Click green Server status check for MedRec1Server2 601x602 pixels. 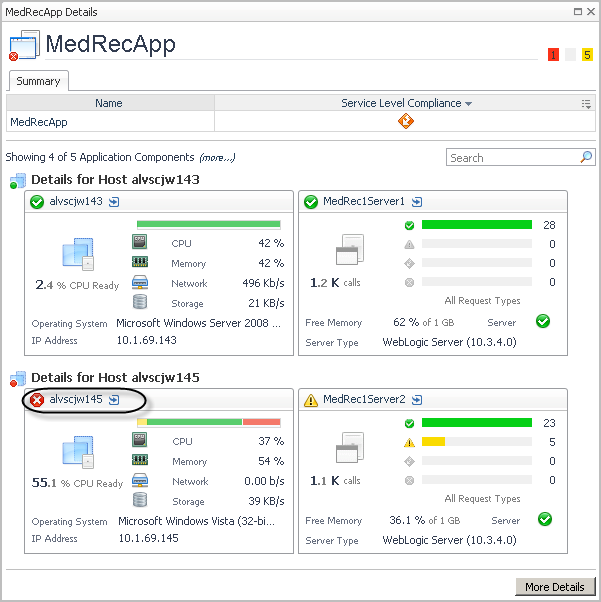545,519
